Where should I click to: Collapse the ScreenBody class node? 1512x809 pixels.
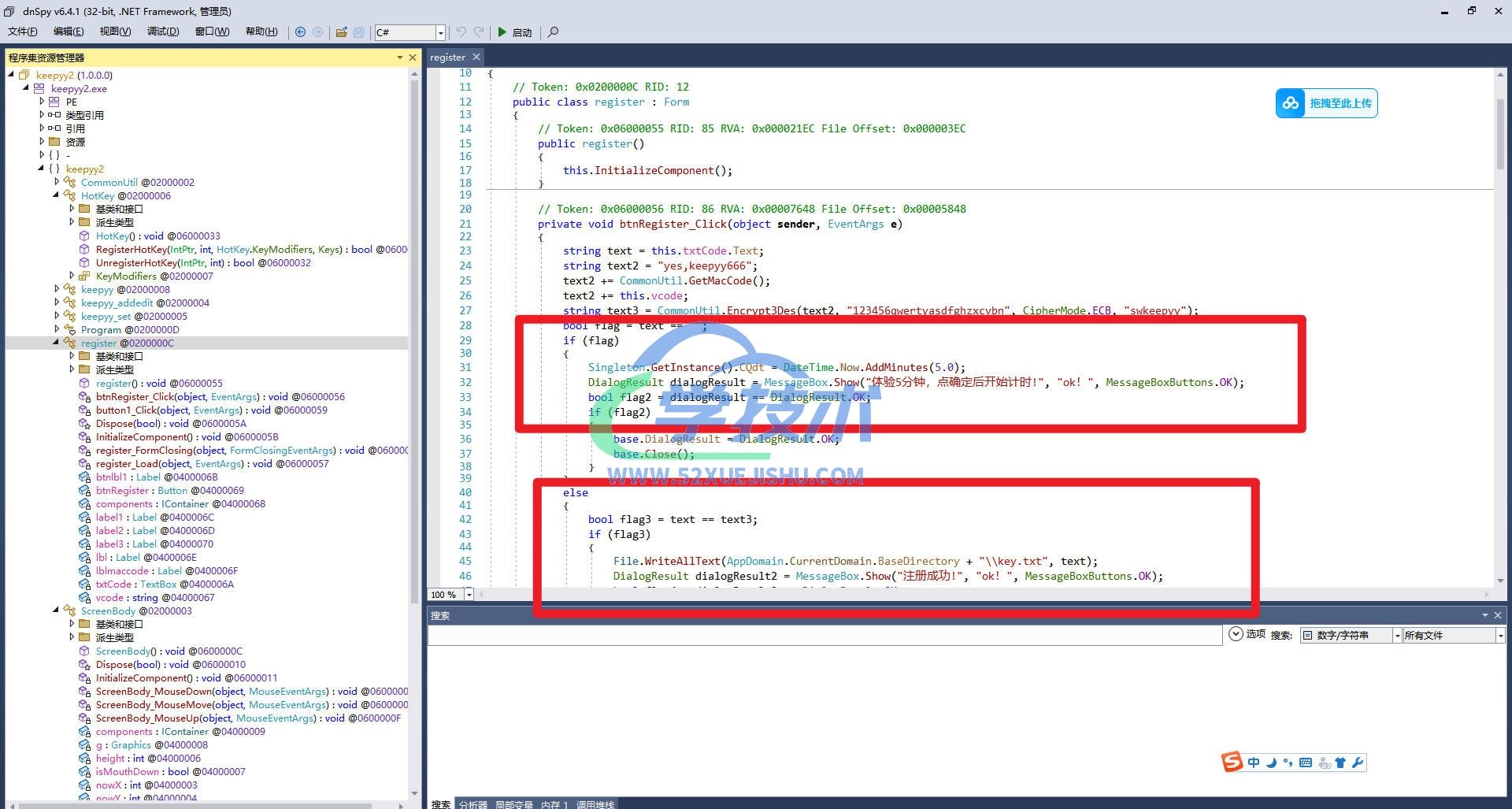[56, 610]
